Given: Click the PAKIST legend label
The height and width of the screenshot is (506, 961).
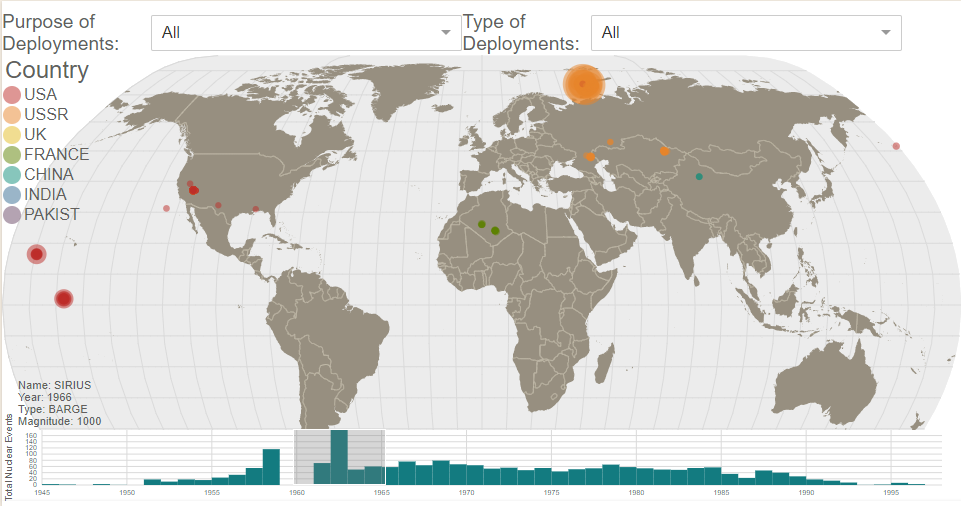Looking at the screenshot, I should [x=51, y=214].
